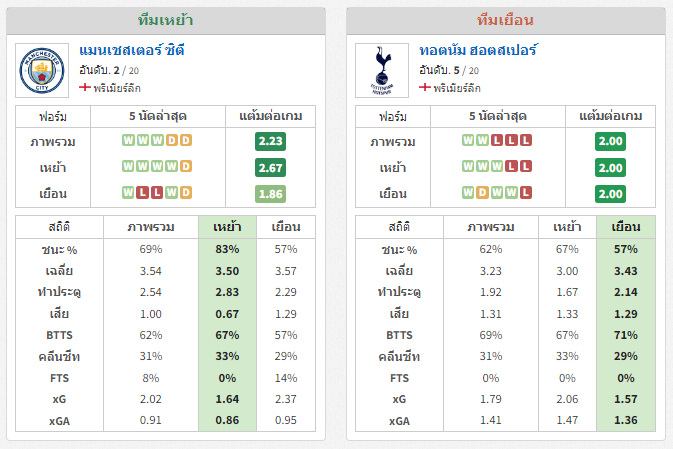Screen dimensions: 673x449
Task: Click the England flag icon under Tottenham
Action: (x=424, y=88)
